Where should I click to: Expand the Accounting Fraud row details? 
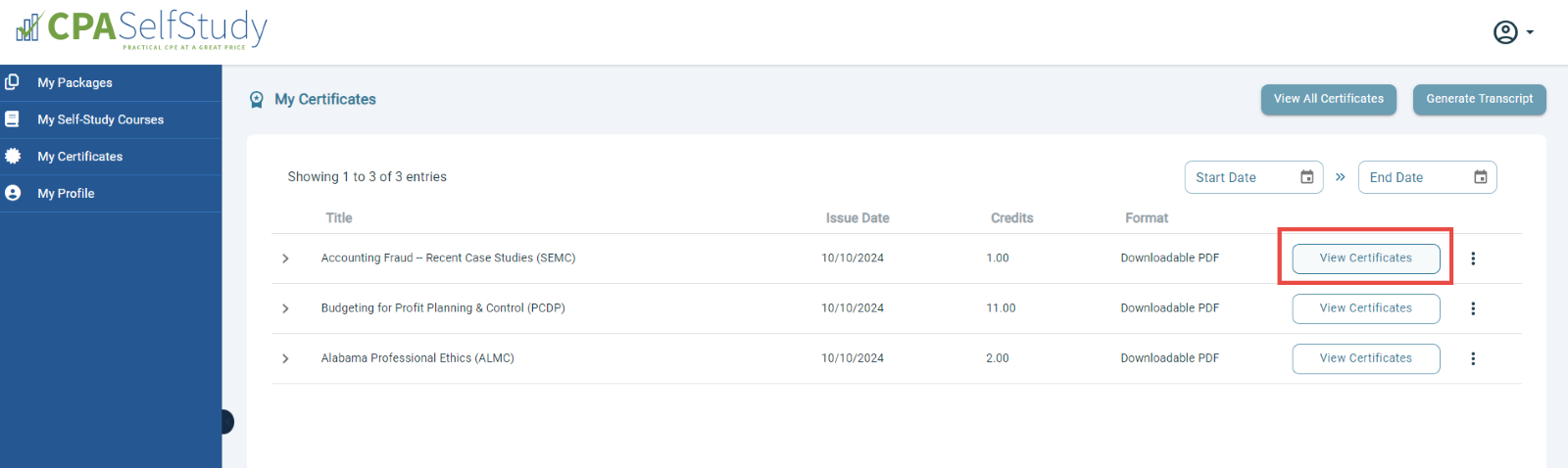285,258
